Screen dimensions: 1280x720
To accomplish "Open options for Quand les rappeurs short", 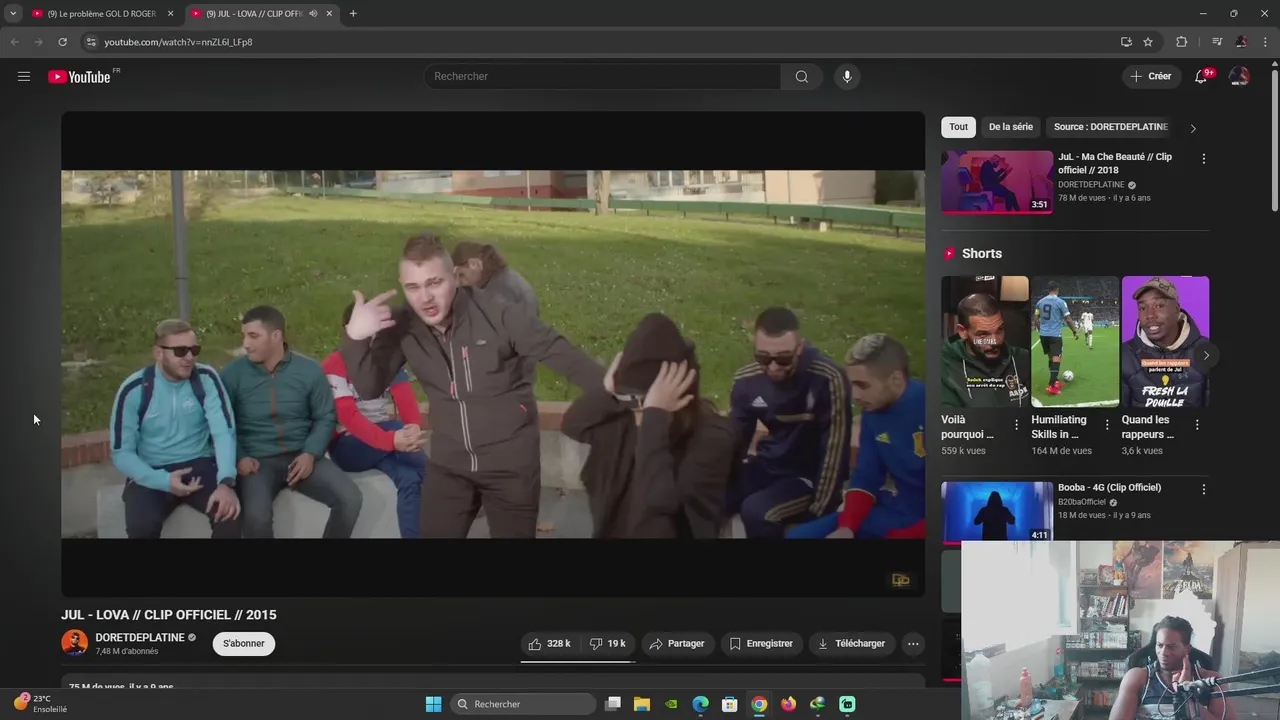I will tap(1197, 425).
